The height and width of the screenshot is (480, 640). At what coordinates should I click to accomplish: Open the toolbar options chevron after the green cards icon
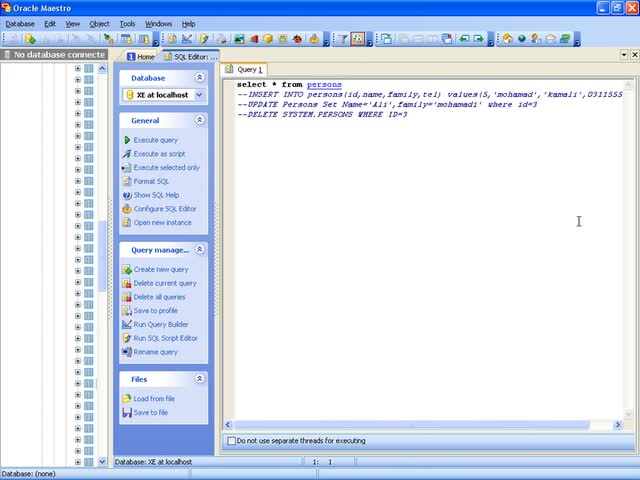[x=577, y=40]
